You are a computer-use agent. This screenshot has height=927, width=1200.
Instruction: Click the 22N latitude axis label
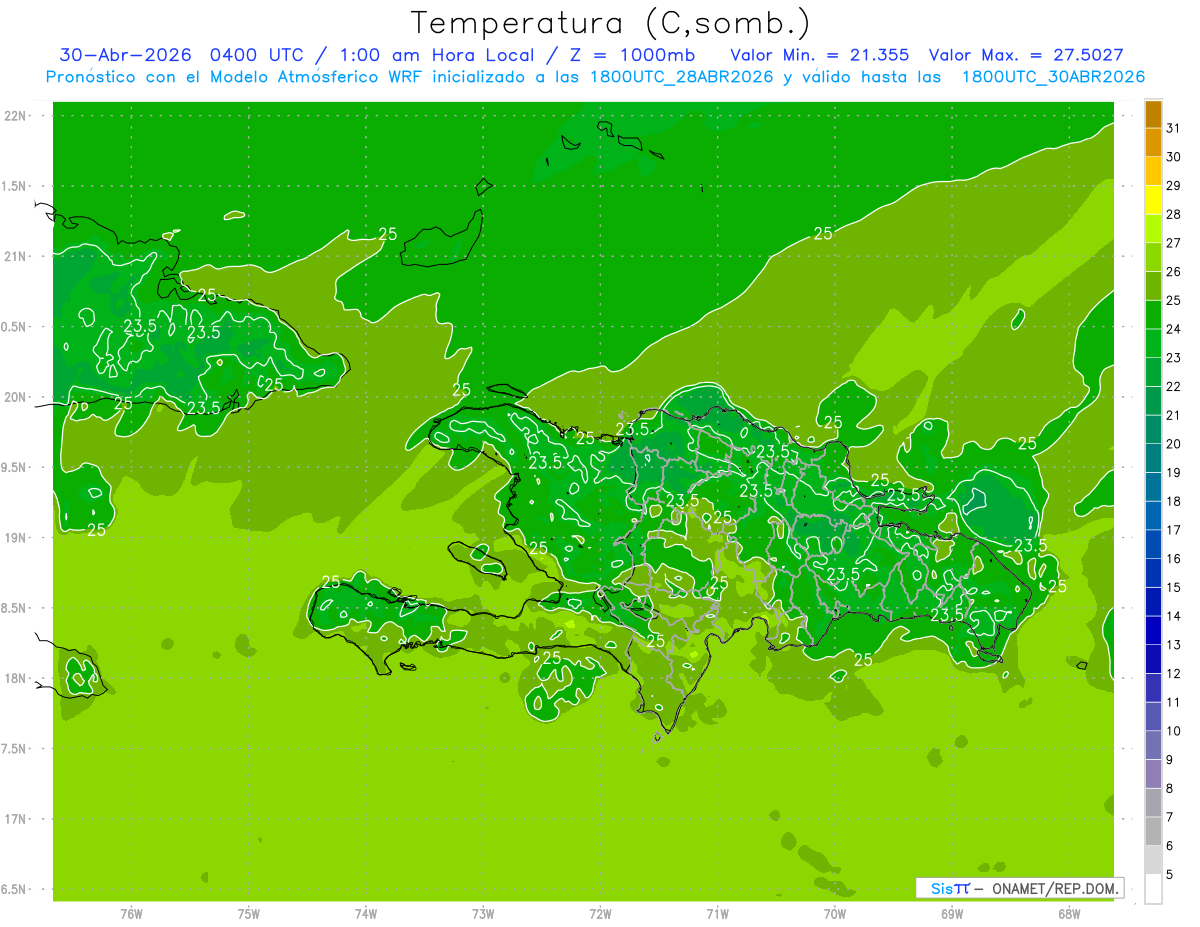pyautogui.click(x=17, y=116)
